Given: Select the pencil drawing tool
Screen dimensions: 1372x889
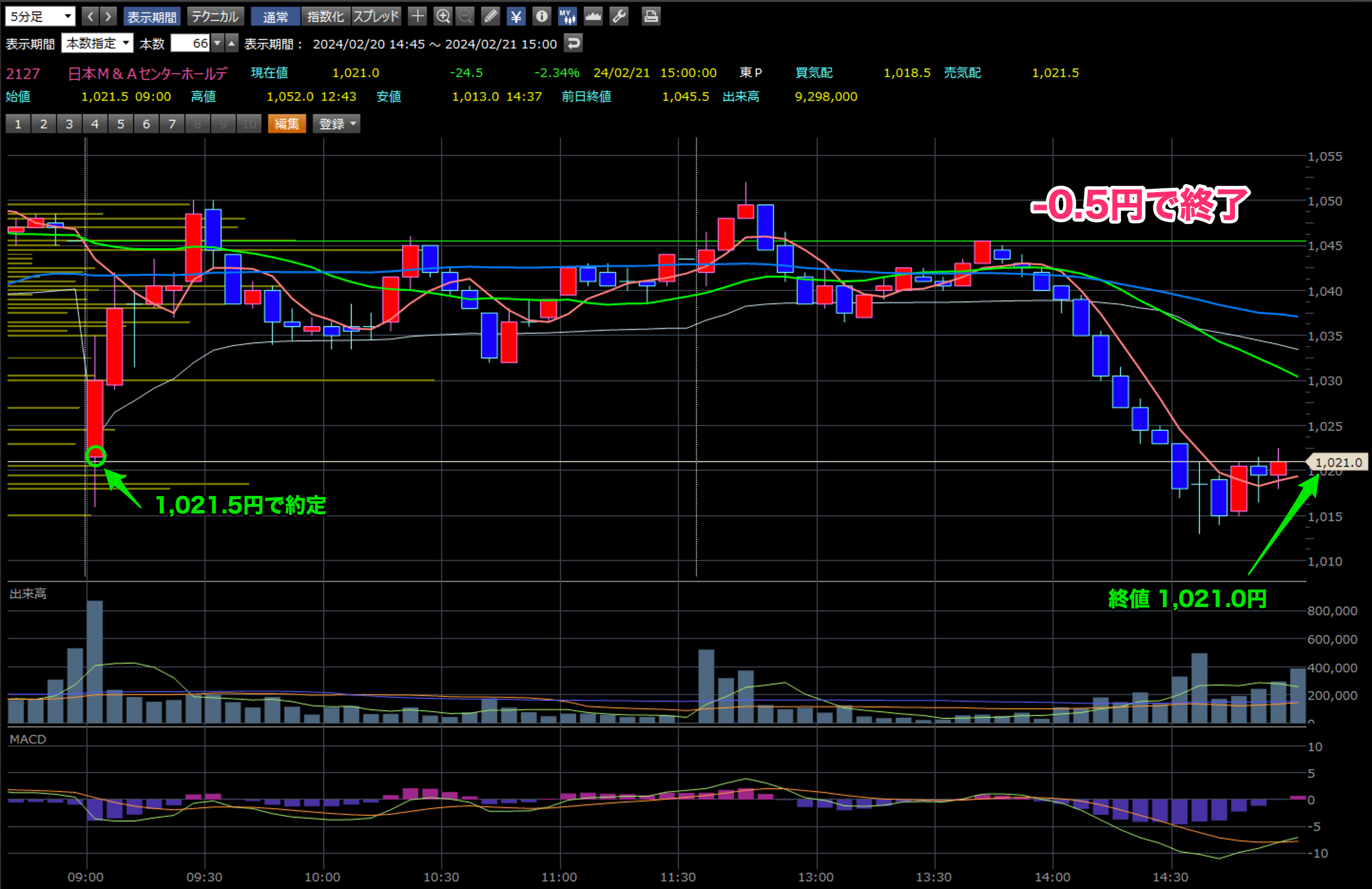Looking at the screenshot, I should (491, 16).
